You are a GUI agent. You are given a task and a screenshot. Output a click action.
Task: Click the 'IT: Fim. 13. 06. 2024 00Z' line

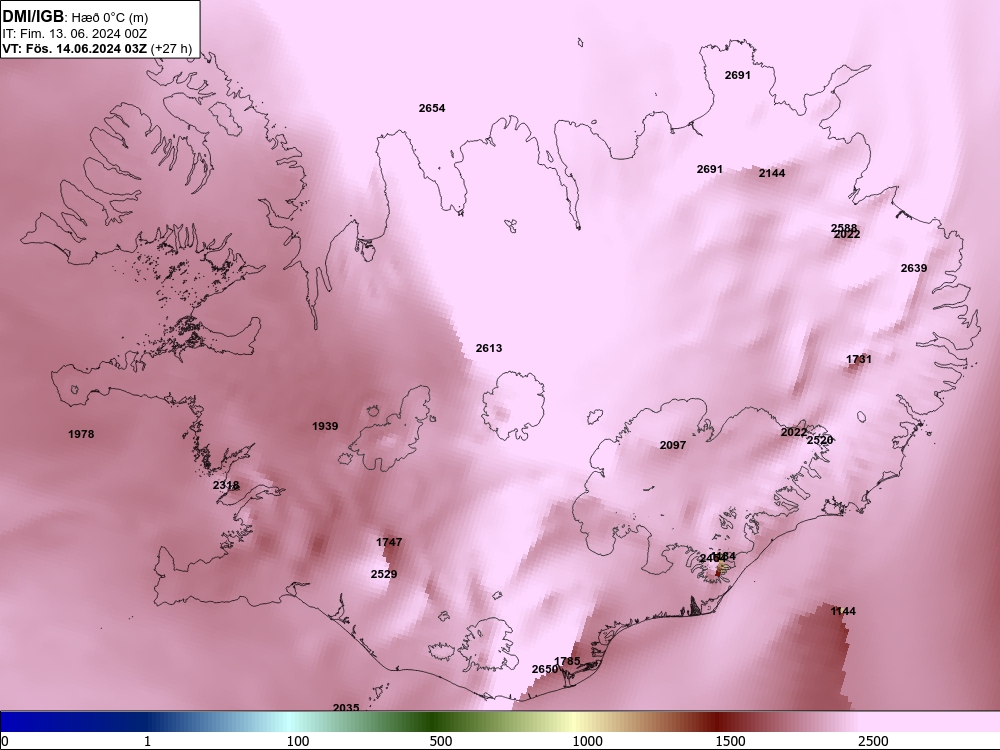[x=75, y=33]
